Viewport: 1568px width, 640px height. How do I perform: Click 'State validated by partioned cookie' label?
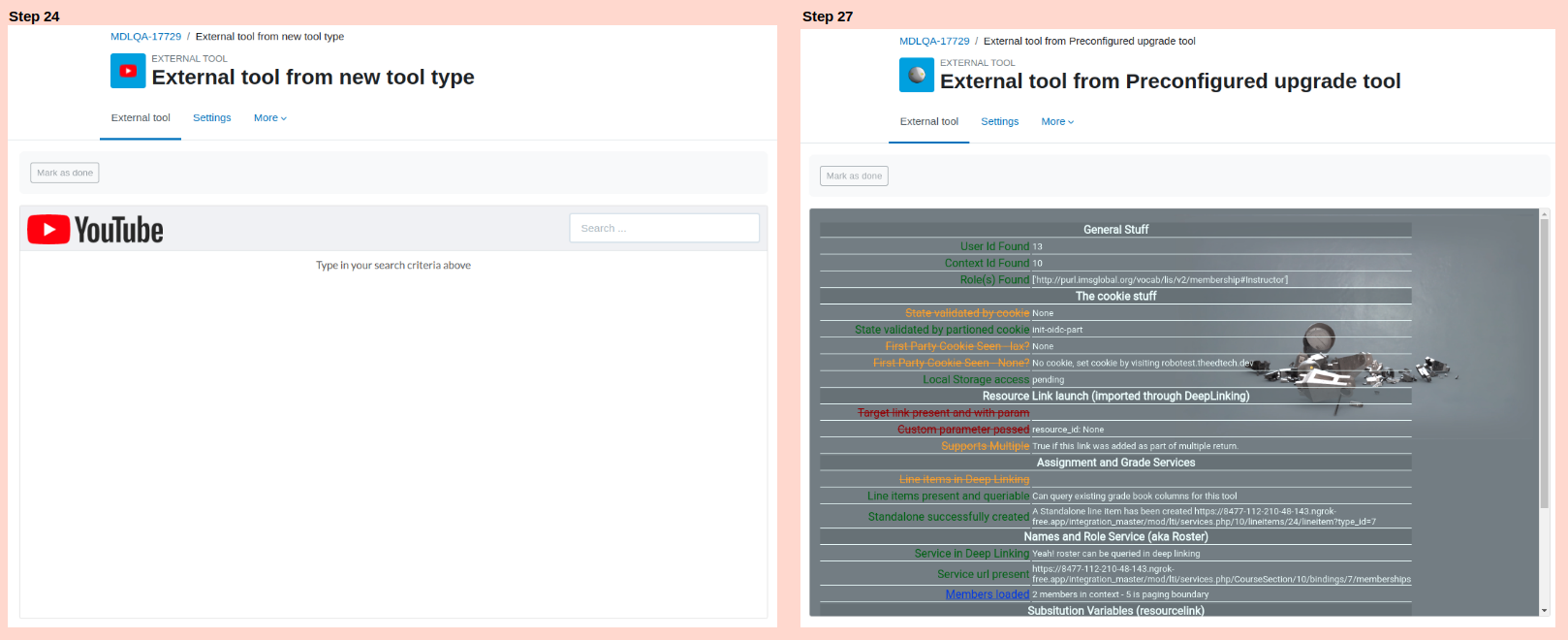click(942, 330)
